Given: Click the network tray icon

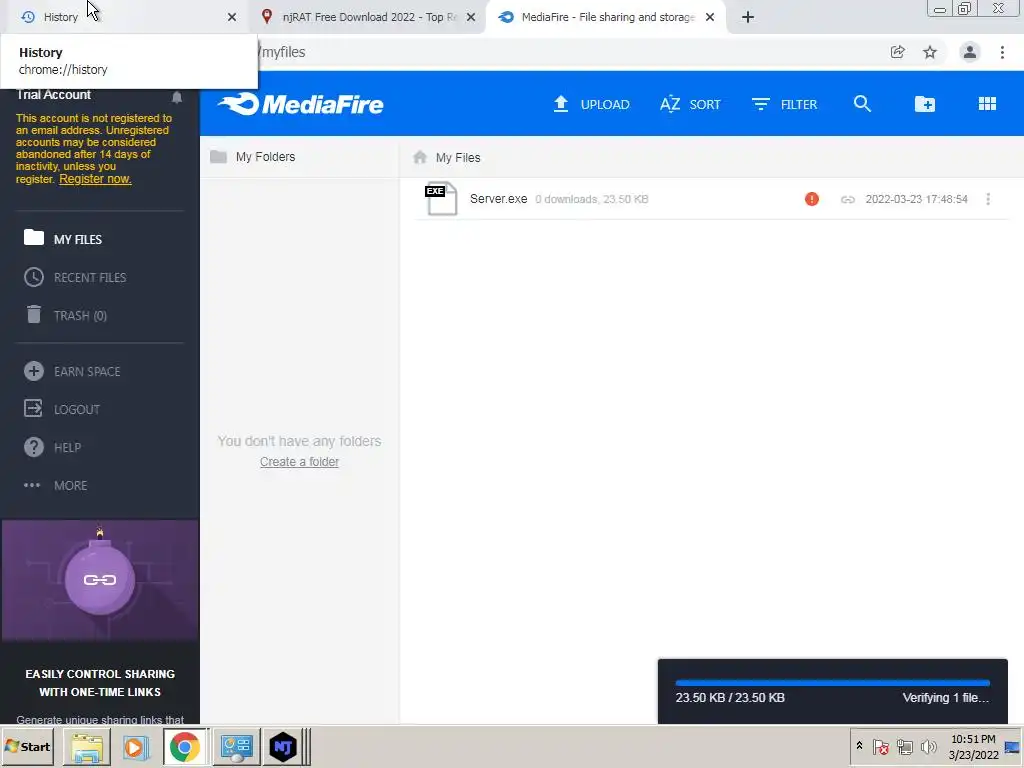Looking at the screenshot, I should click(904, 746).
